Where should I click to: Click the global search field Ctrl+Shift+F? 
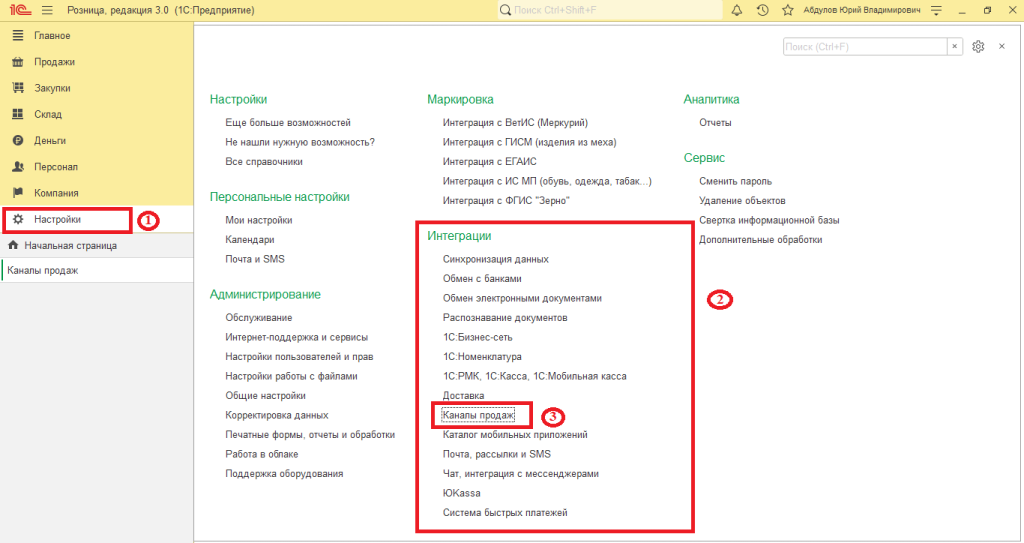point(610,10)
